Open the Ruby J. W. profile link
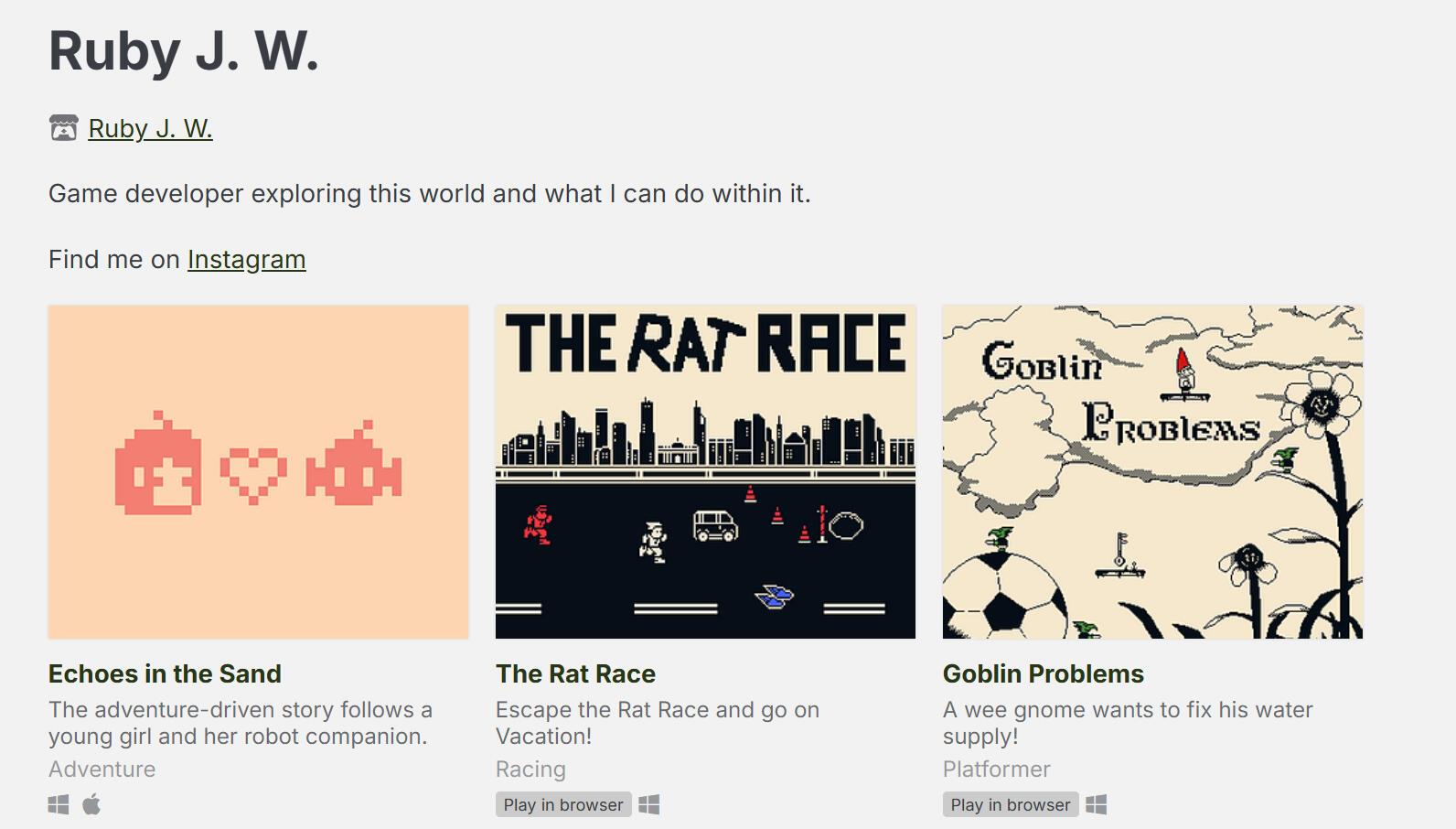Viewport: 1456px width, 829px height. tap(151, 129)
